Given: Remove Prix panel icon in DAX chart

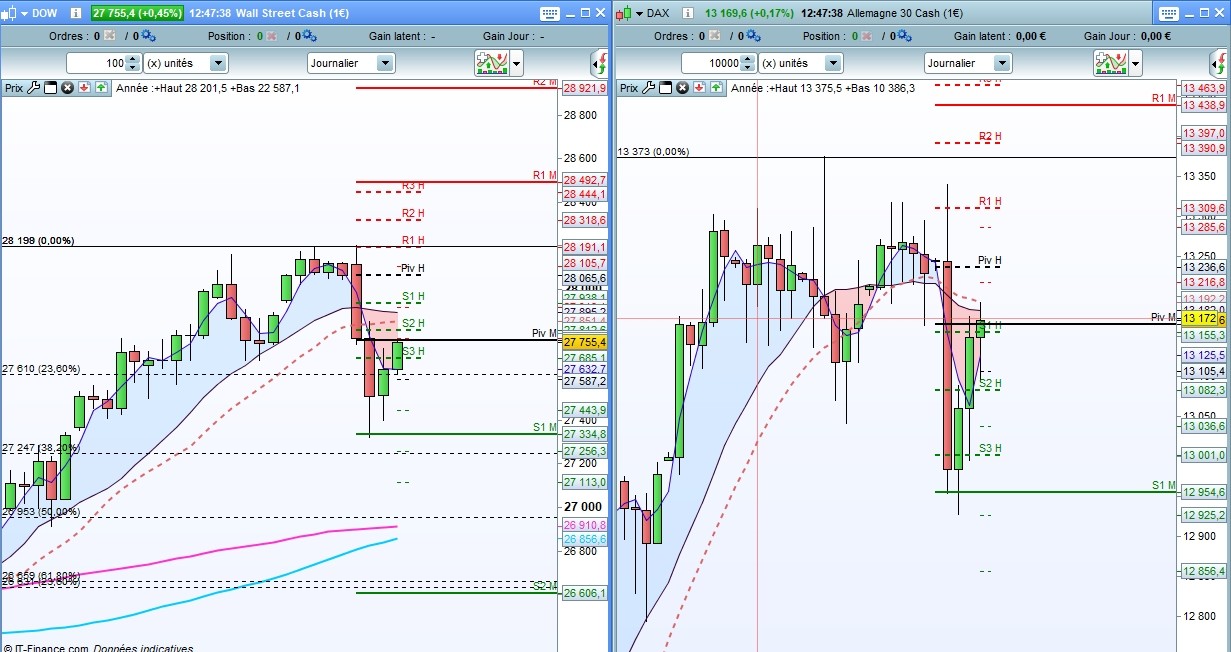Looking at the screenshot, I should click(x=682, y=88).
